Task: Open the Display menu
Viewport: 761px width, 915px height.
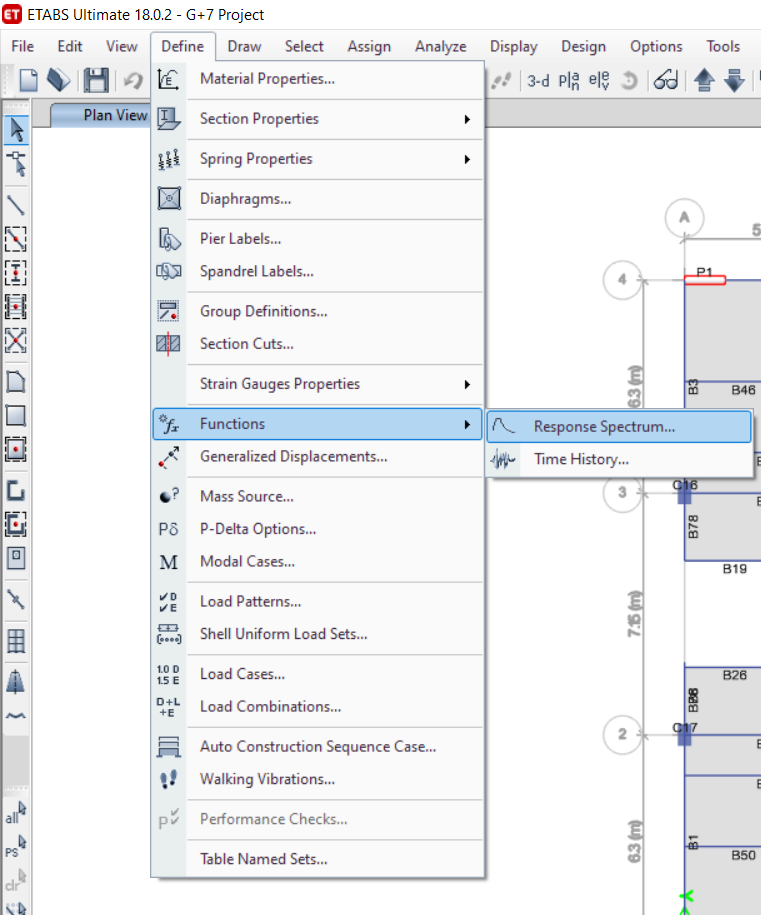Action: [x=514, y=46]
